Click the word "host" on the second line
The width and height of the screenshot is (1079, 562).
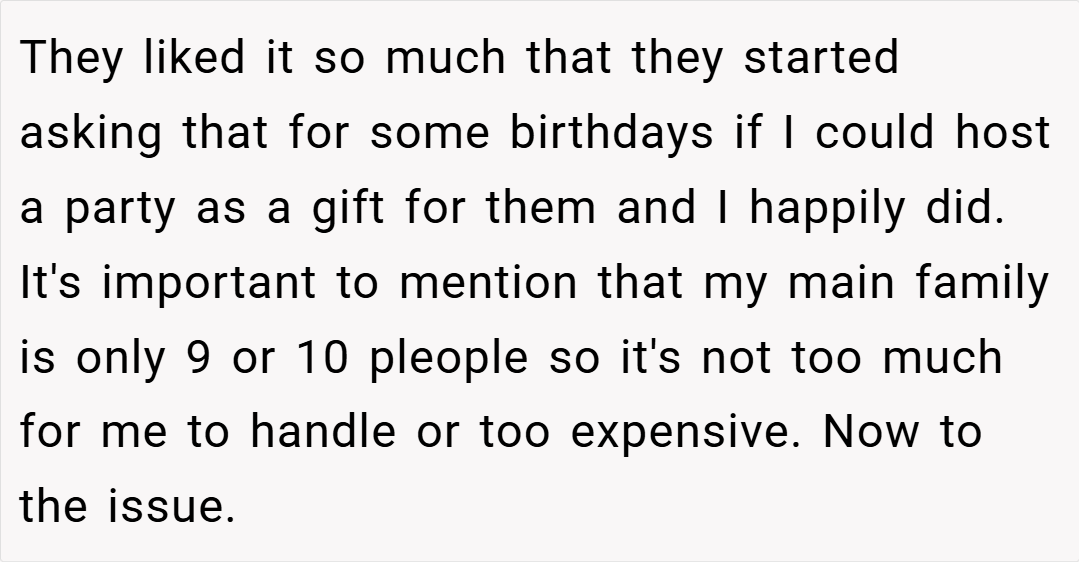1002,131
